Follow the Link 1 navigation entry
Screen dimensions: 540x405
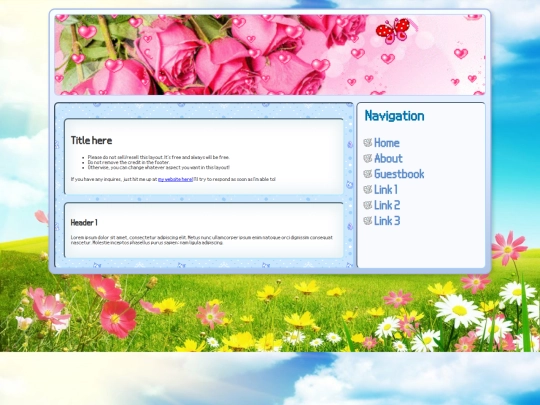[386, 189]
